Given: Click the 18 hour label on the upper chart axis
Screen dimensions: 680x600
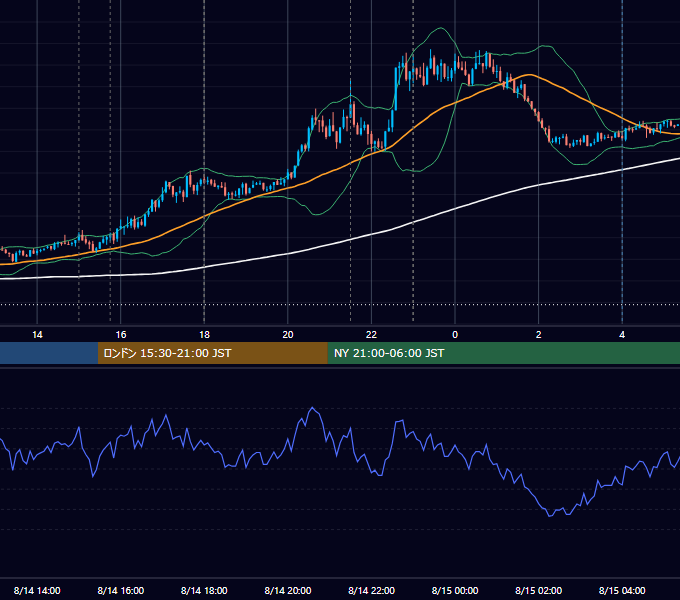Looking at the screenshot, I should click(x=204, y=335).
